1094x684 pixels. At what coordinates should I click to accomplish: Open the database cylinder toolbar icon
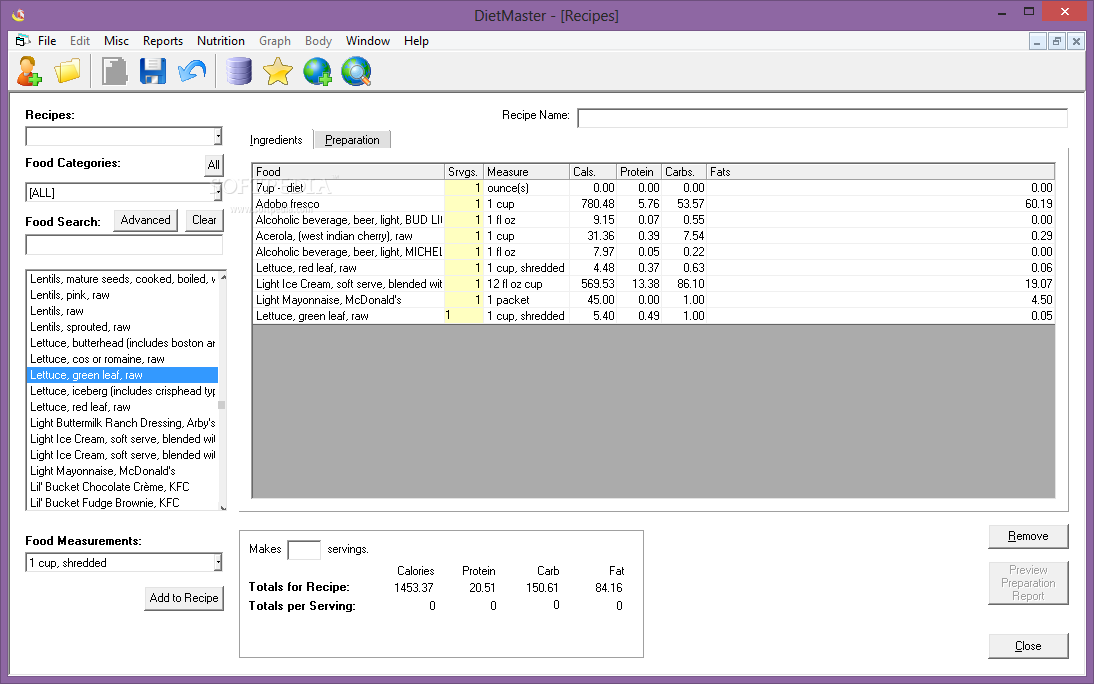pos(239,71)
